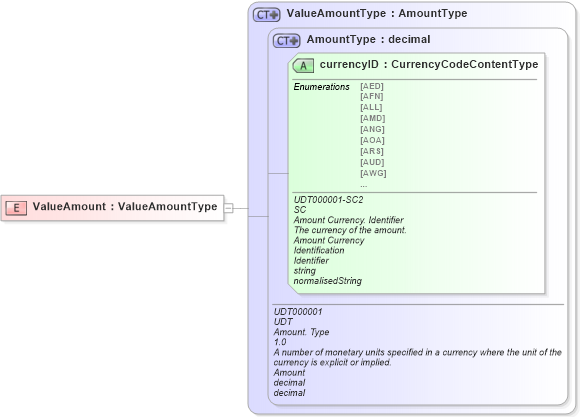Click the Amount Currency. Identifier annotation
Screen dimensions: 580x417
pos(348,220)
